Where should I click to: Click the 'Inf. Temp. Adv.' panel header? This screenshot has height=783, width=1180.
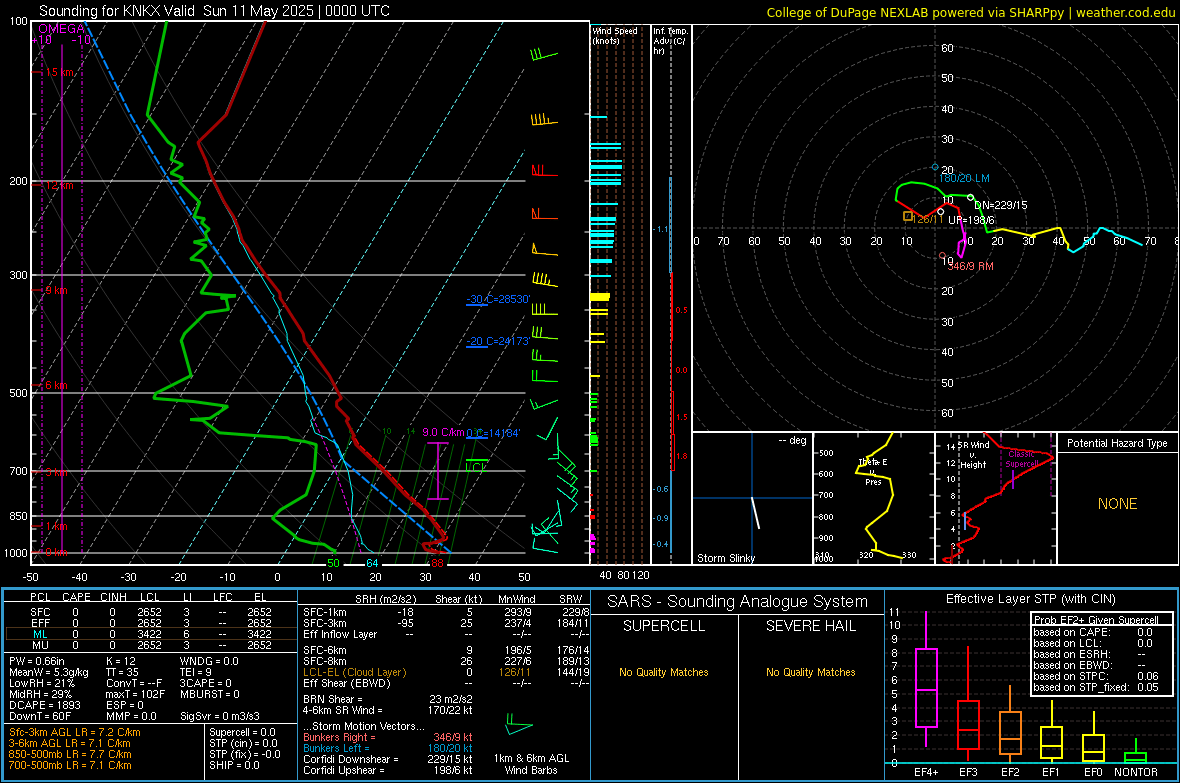(x=670, y=40)
